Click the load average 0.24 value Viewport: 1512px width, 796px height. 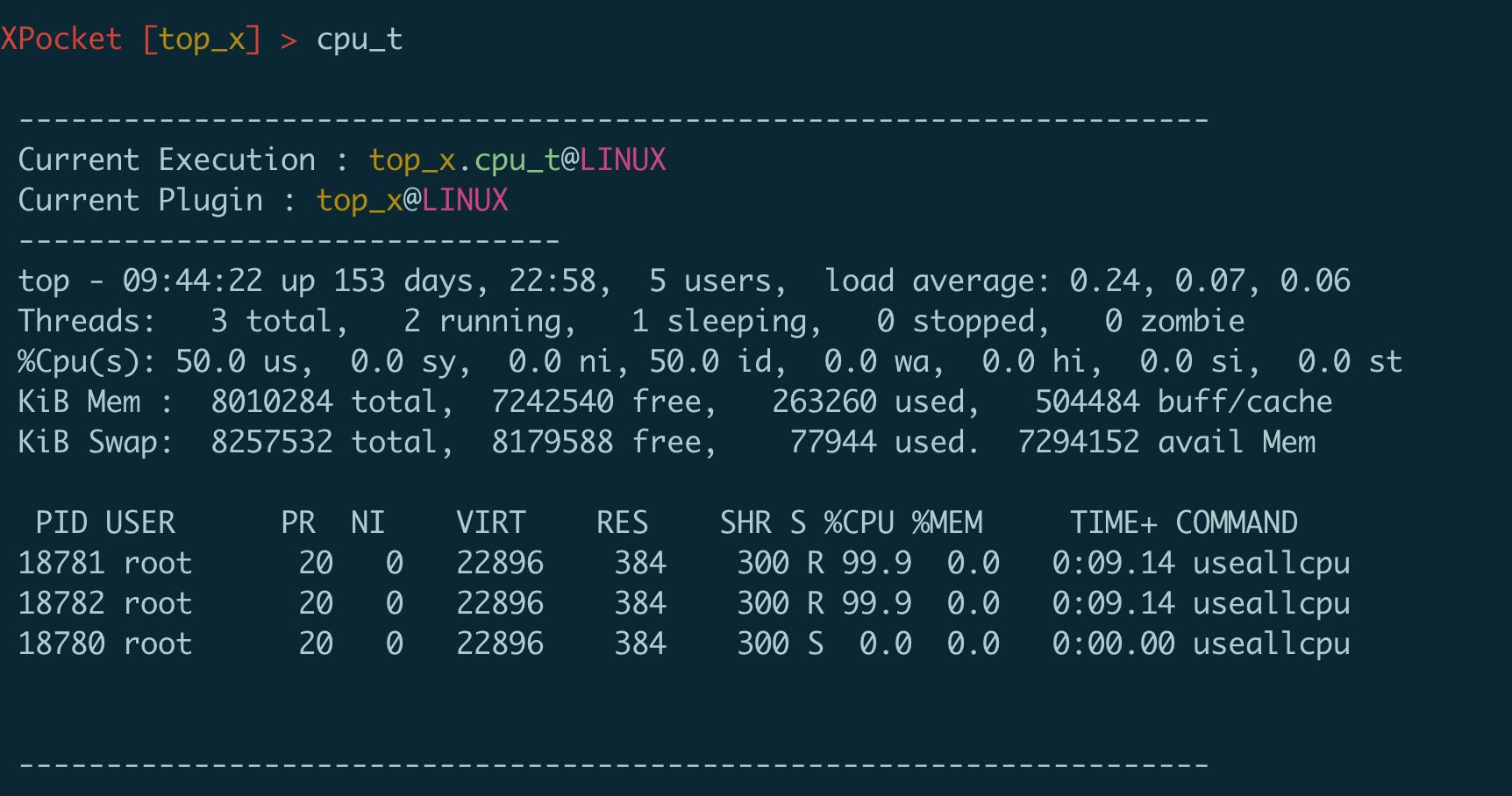(x=1105, y=281)
